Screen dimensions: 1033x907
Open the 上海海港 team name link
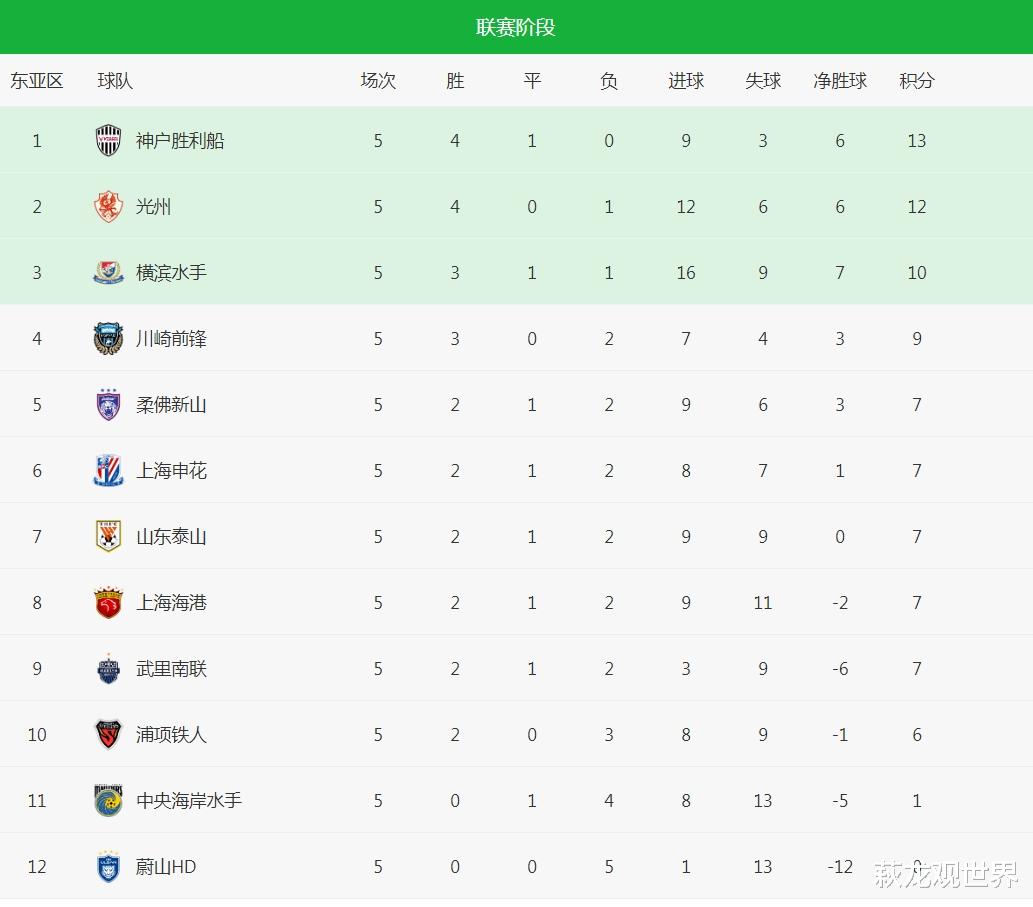[x=171, y=603]
